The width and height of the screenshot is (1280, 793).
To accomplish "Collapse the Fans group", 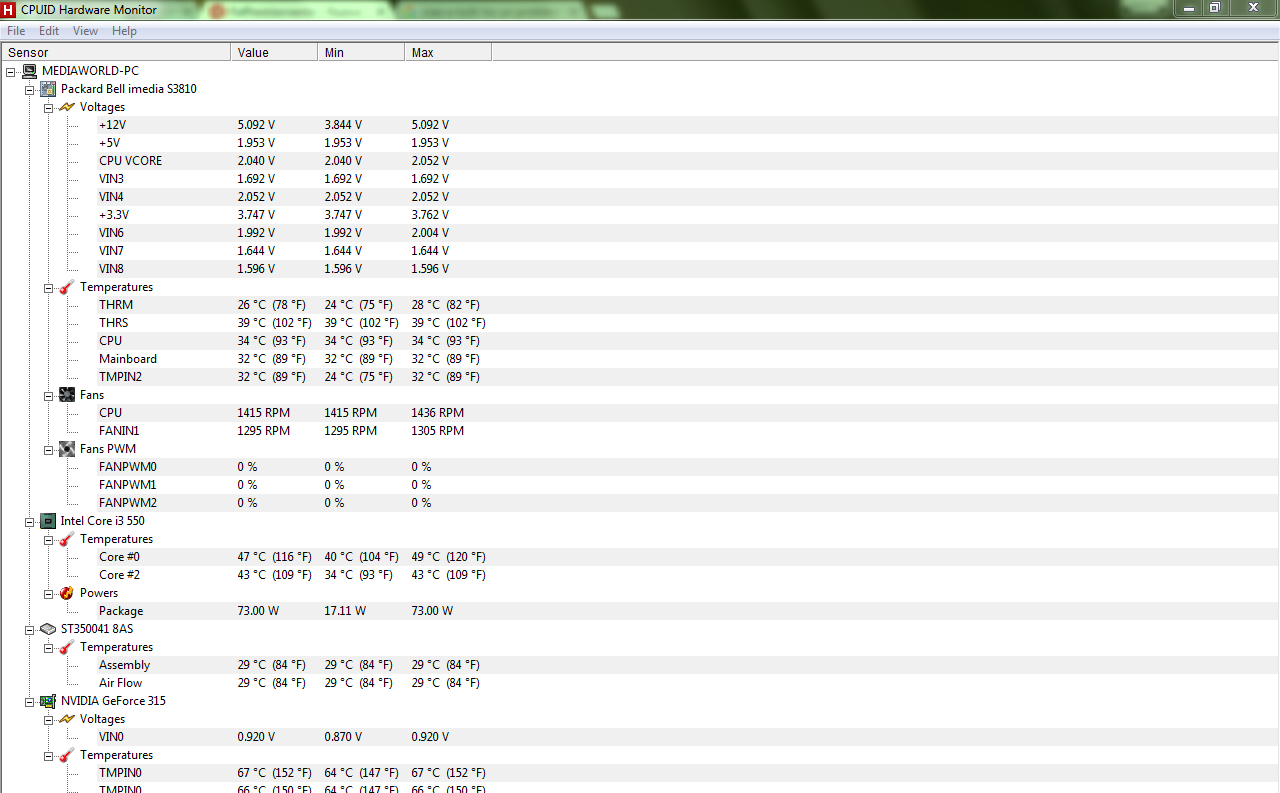I will [48, 396].
